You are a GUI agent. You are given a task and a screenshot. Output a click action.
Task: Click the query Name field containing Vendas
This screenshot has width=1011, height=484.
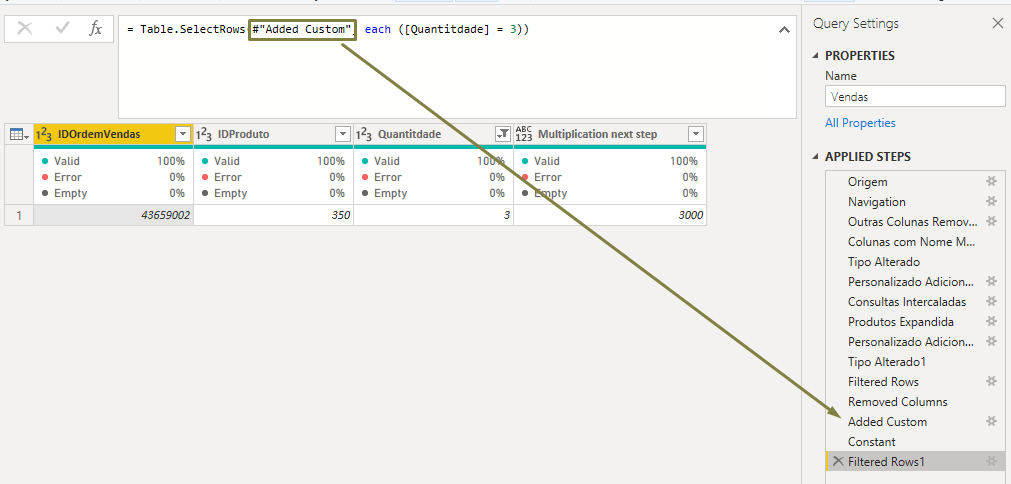coord(914,97)
